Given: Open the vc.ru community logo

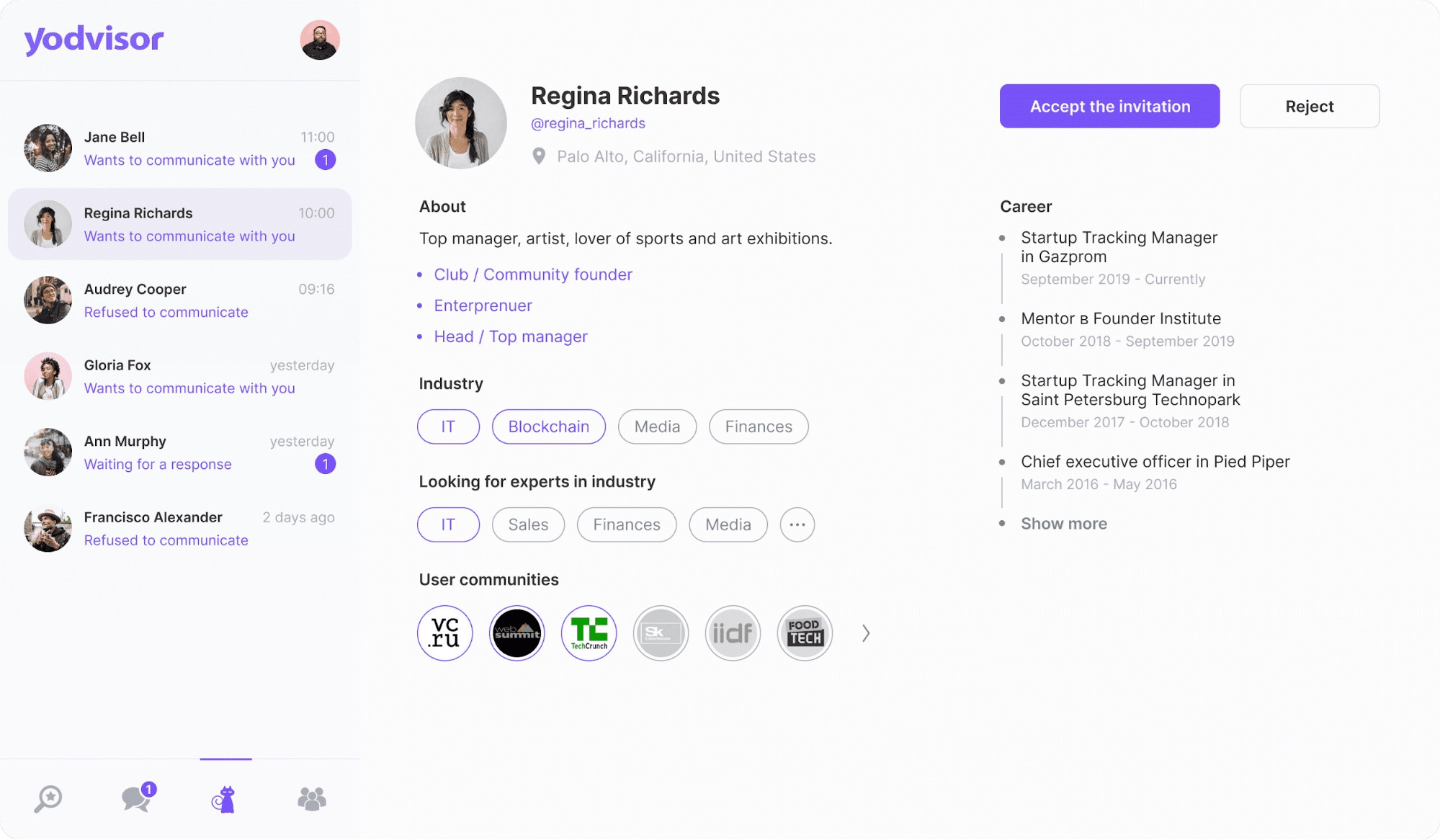Looking at the screenshot, I should click(445, 633).
